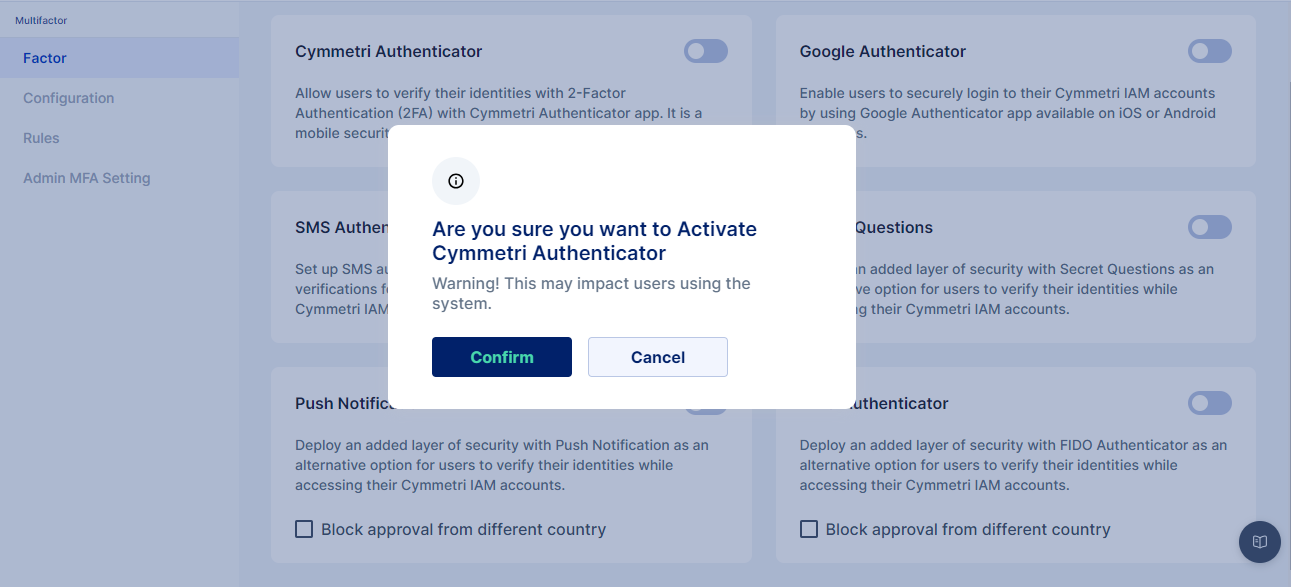Click the Google Authenticator card title

883,51
